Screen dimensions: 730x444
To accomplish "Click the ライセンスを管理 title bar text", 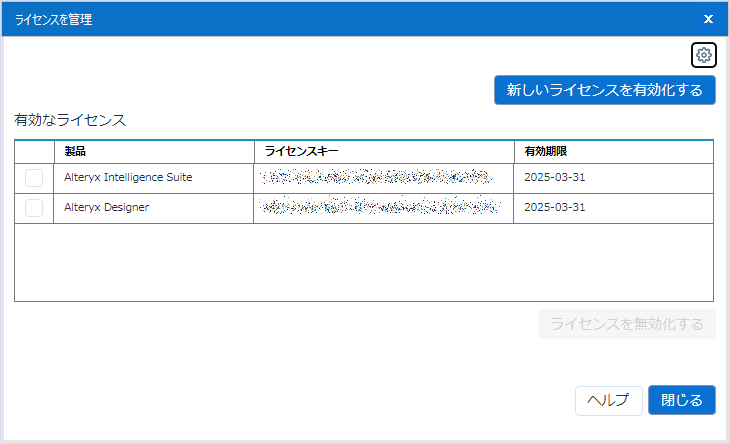I will tap(53, 19).
